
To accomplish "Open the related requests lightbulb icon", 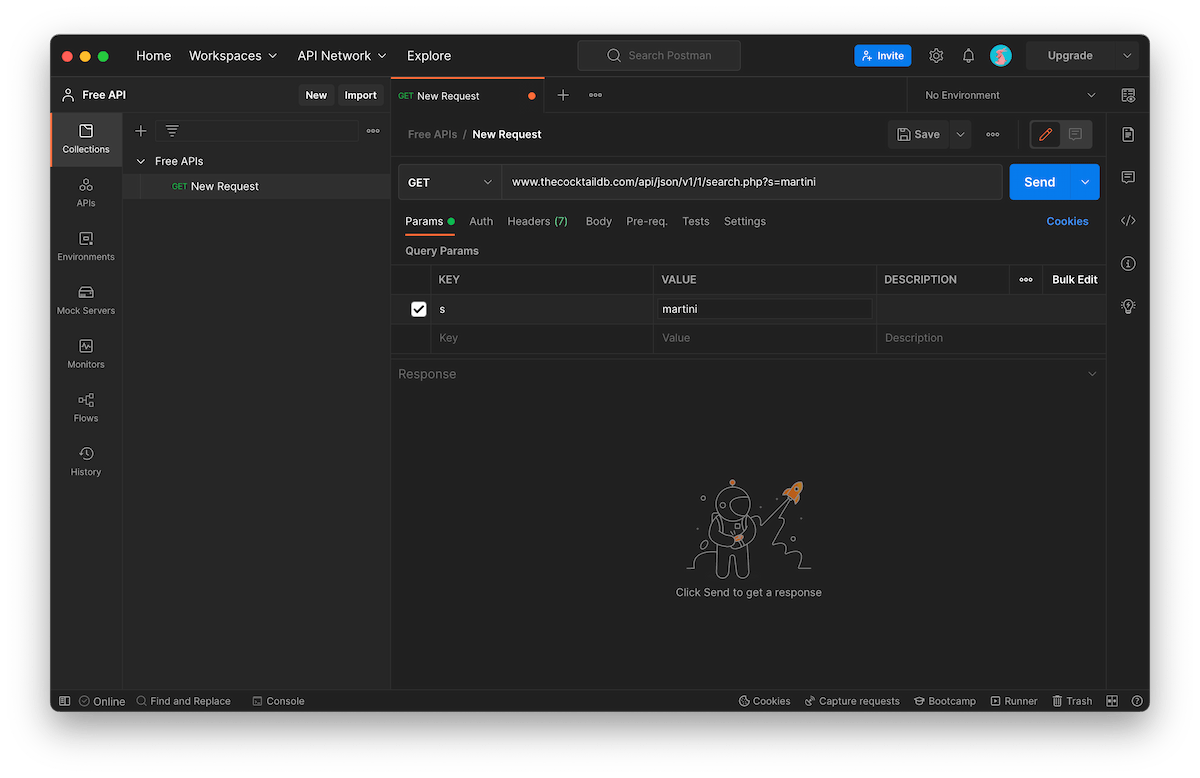I will pos(1128,306).
